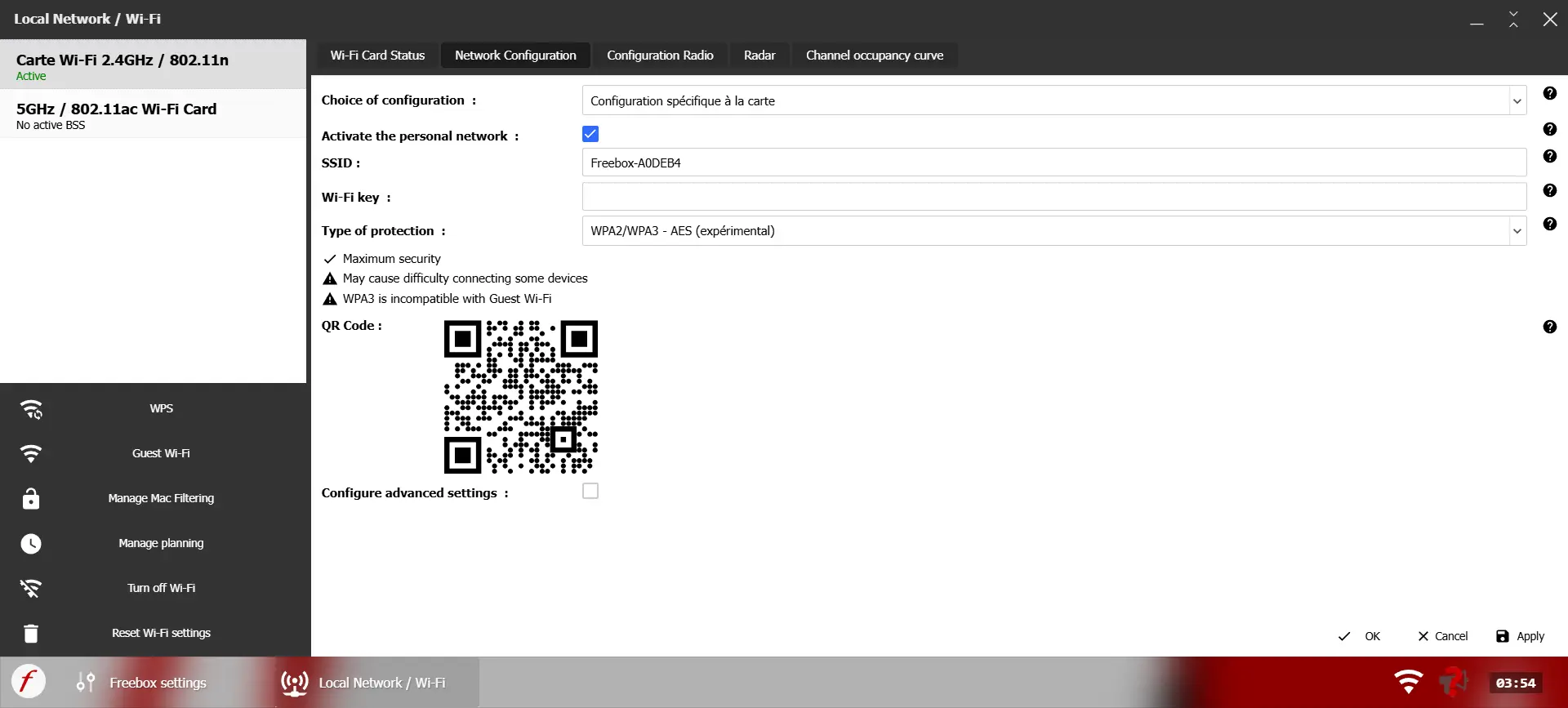Click the Apply button label
Viewport: 1568px width, 708px height.
(1530, 636)
